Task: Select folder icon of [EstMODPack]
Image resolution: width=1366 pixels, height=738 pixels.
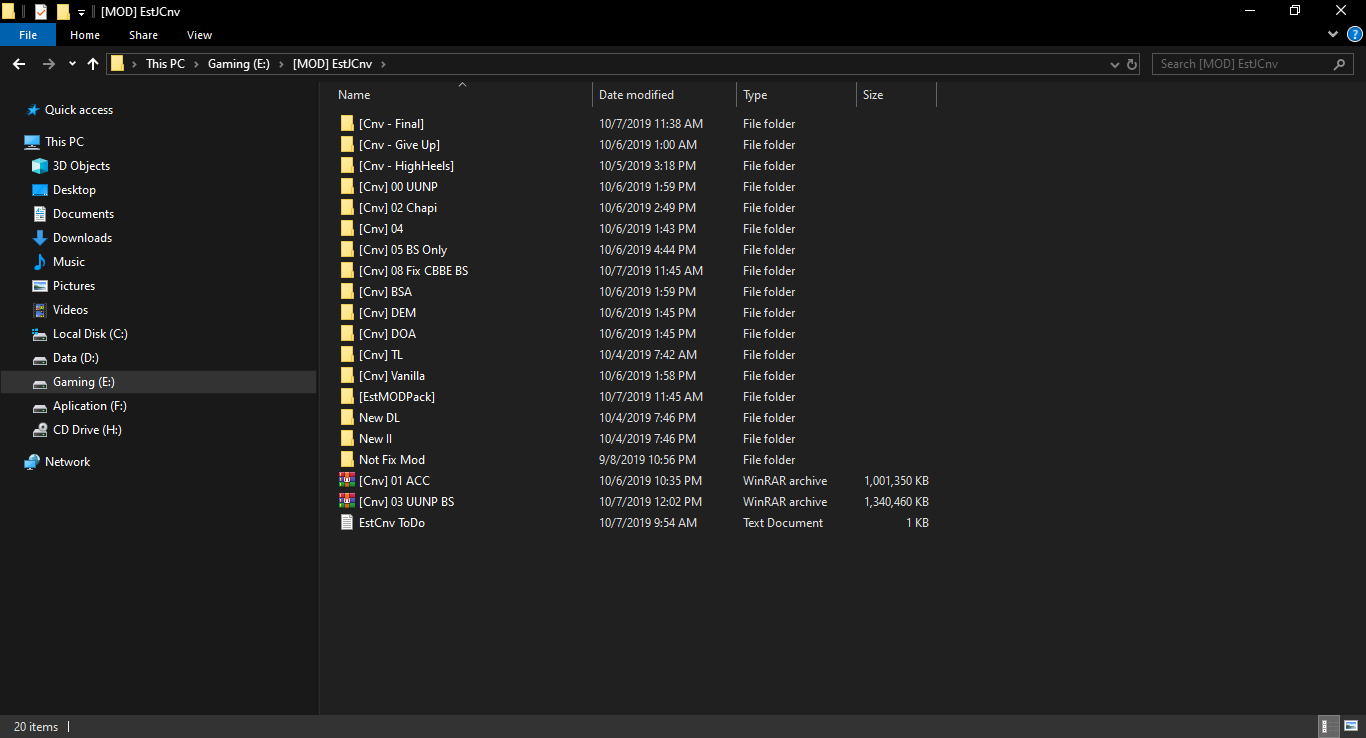Action: pyautogui.click(x=347, y=397)
